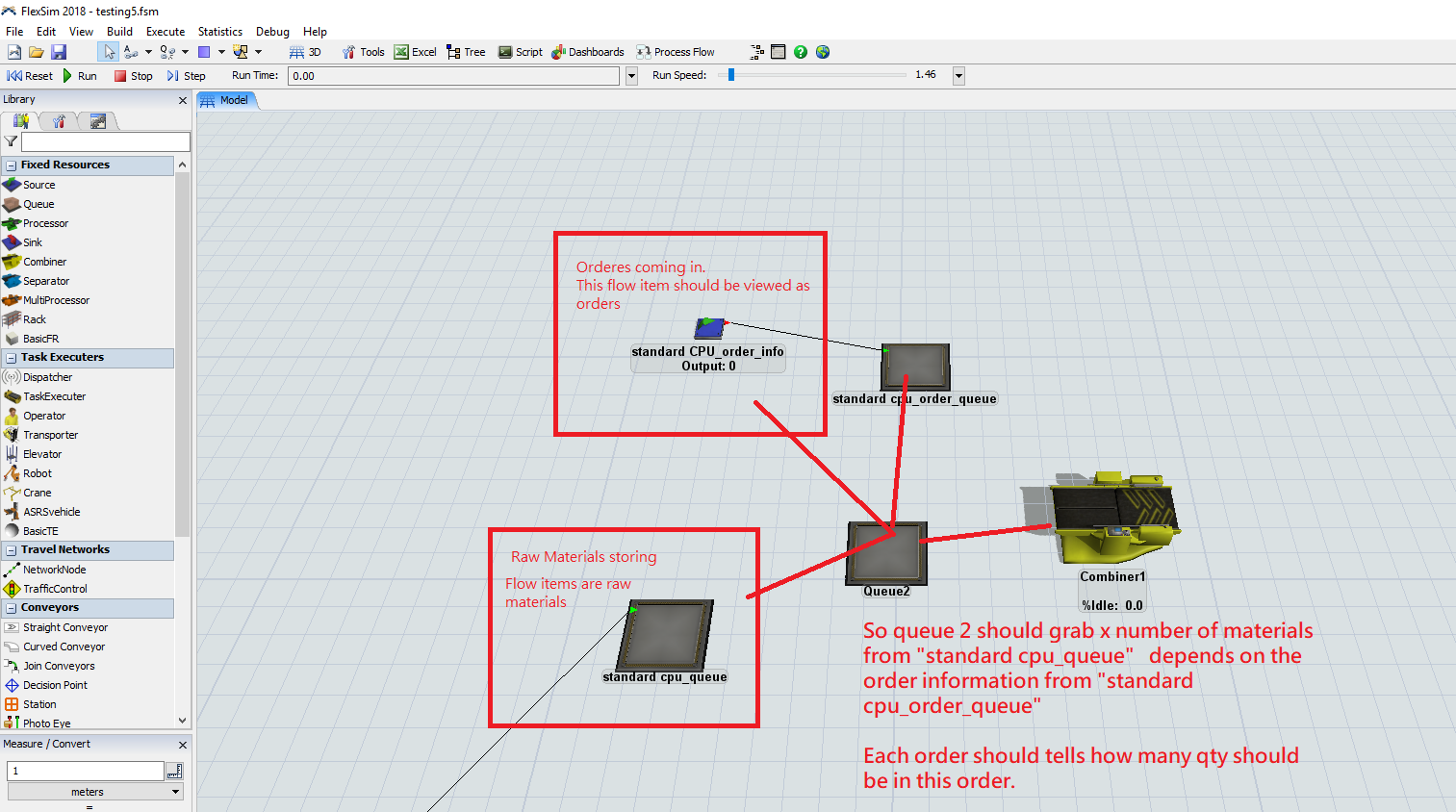This screenshot has height=812, width=1456.
Task: Collapse the Travel Networks group
Action: (x=12, y=550)
